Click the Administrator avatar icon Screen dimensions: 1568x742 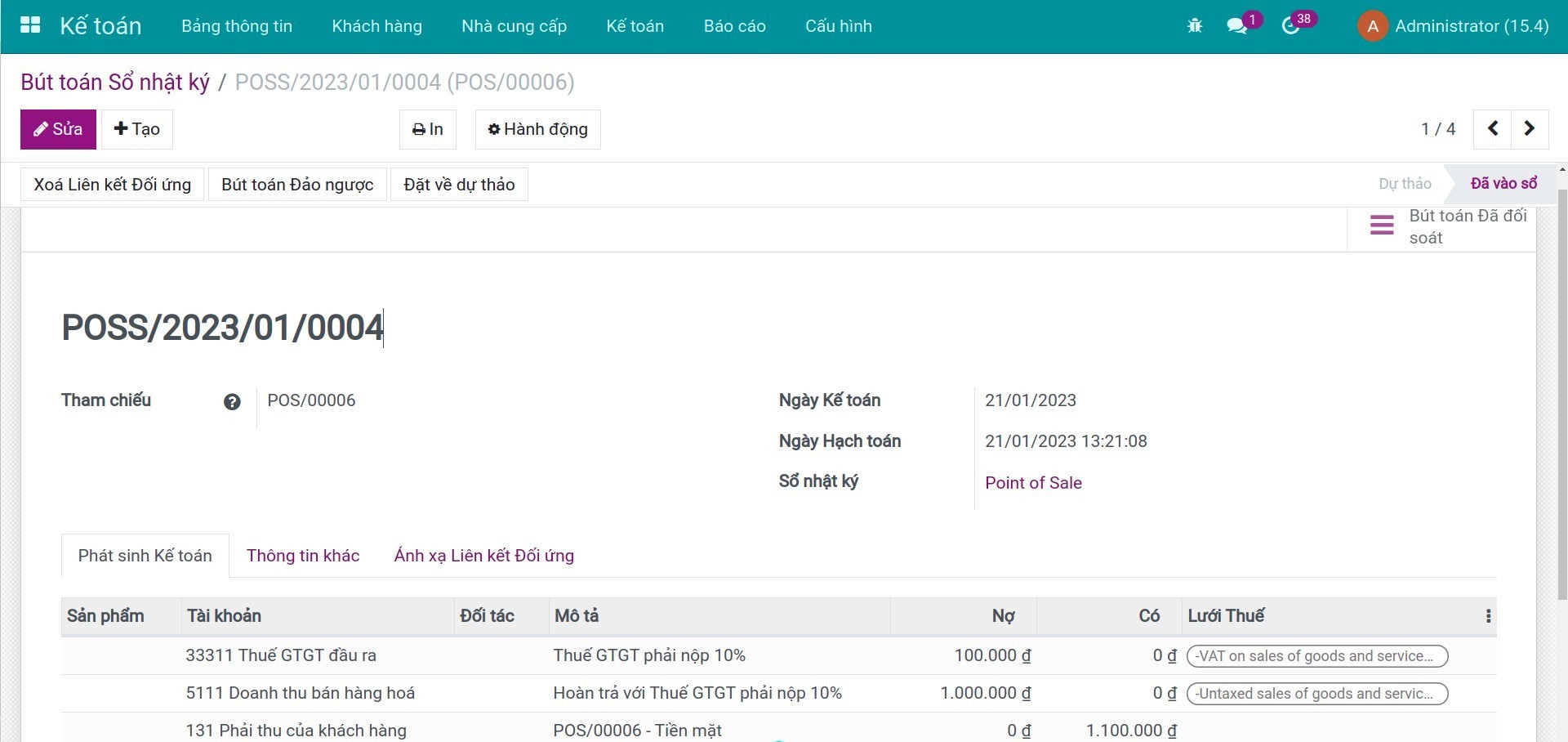point(1373,26)
